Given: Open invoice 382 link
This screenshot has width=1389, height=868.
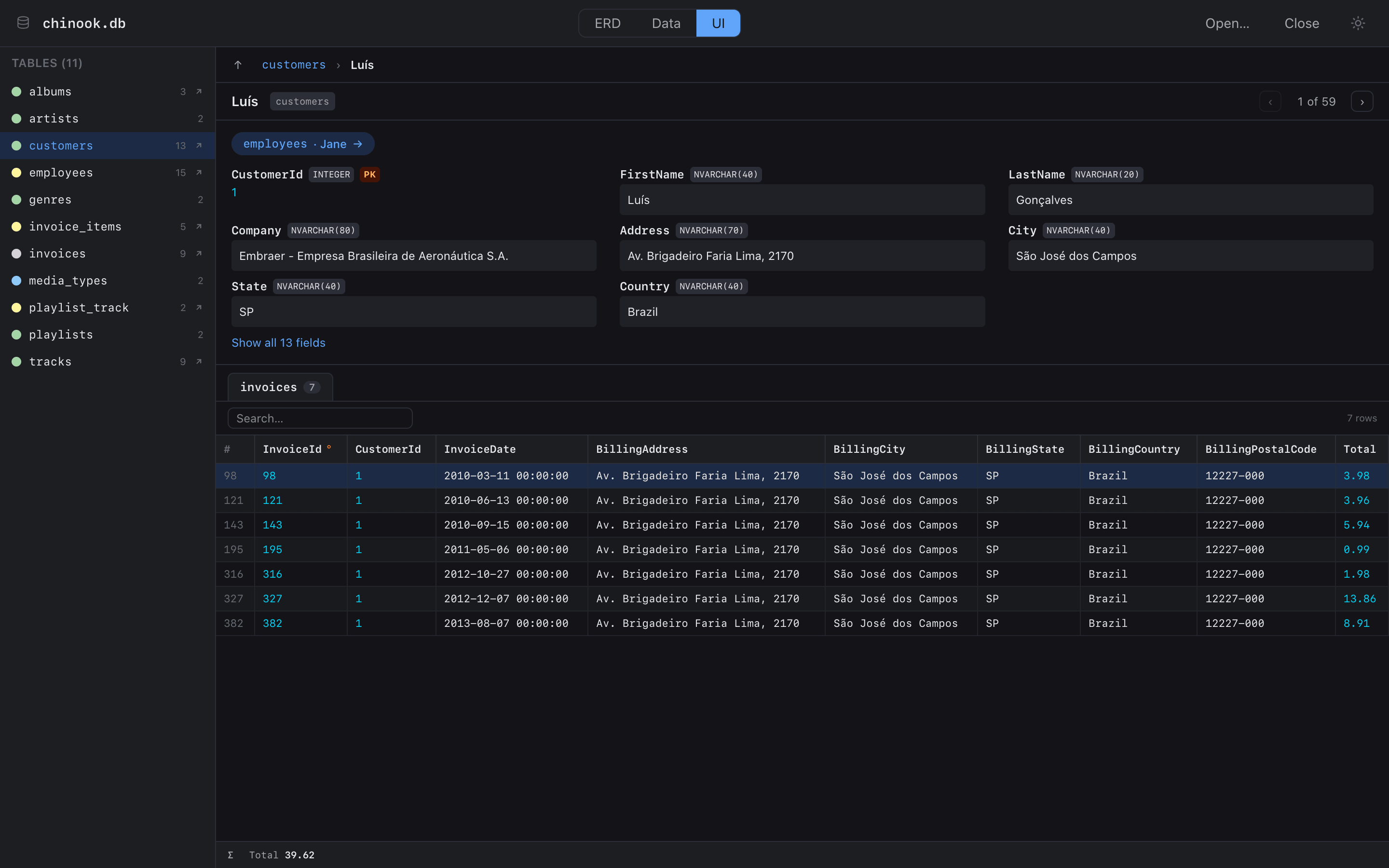Looking at the screenshot, I should click(272, 623).
